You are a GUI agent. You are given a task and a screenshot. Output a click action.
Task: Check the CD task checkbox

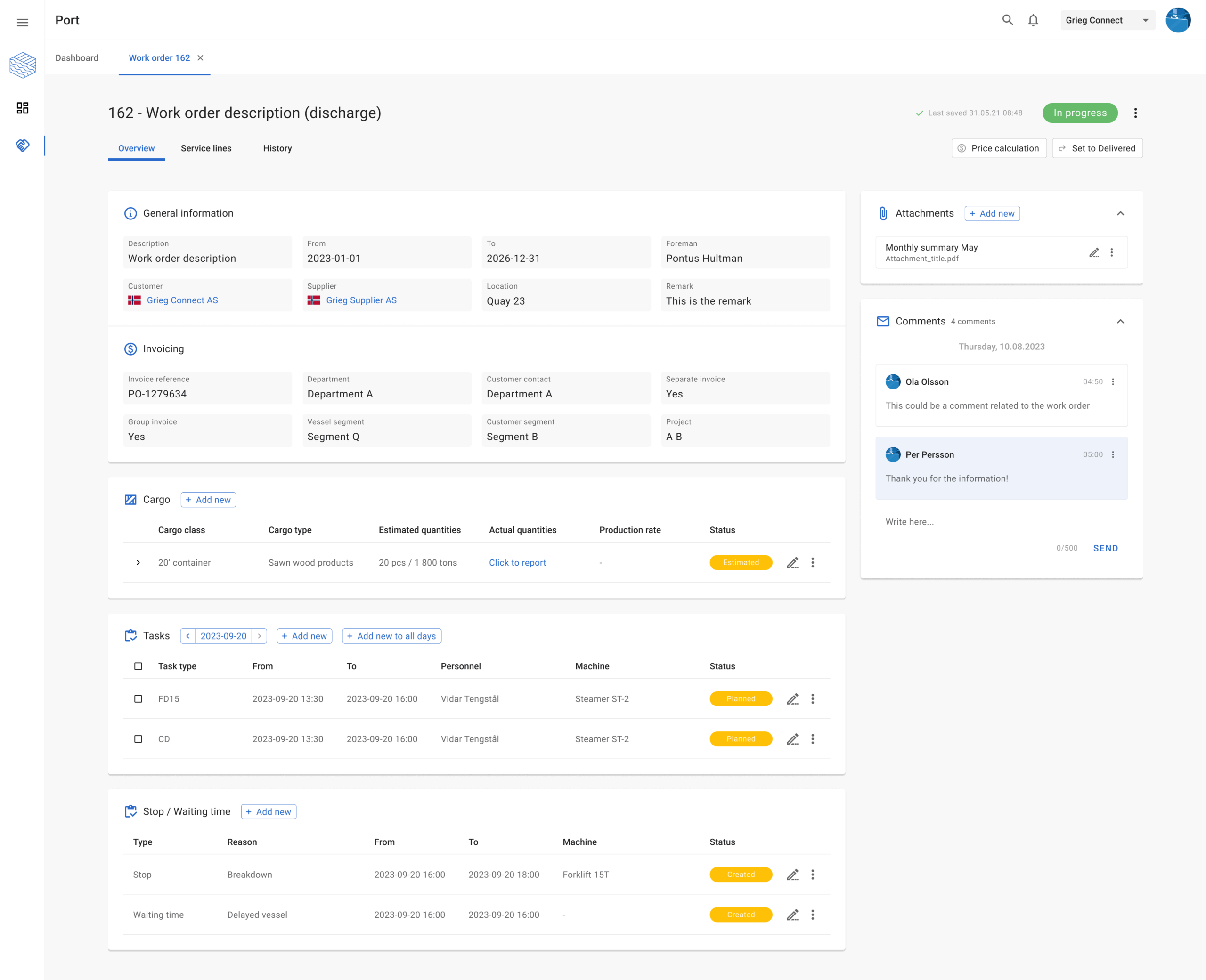click(138, 739)
